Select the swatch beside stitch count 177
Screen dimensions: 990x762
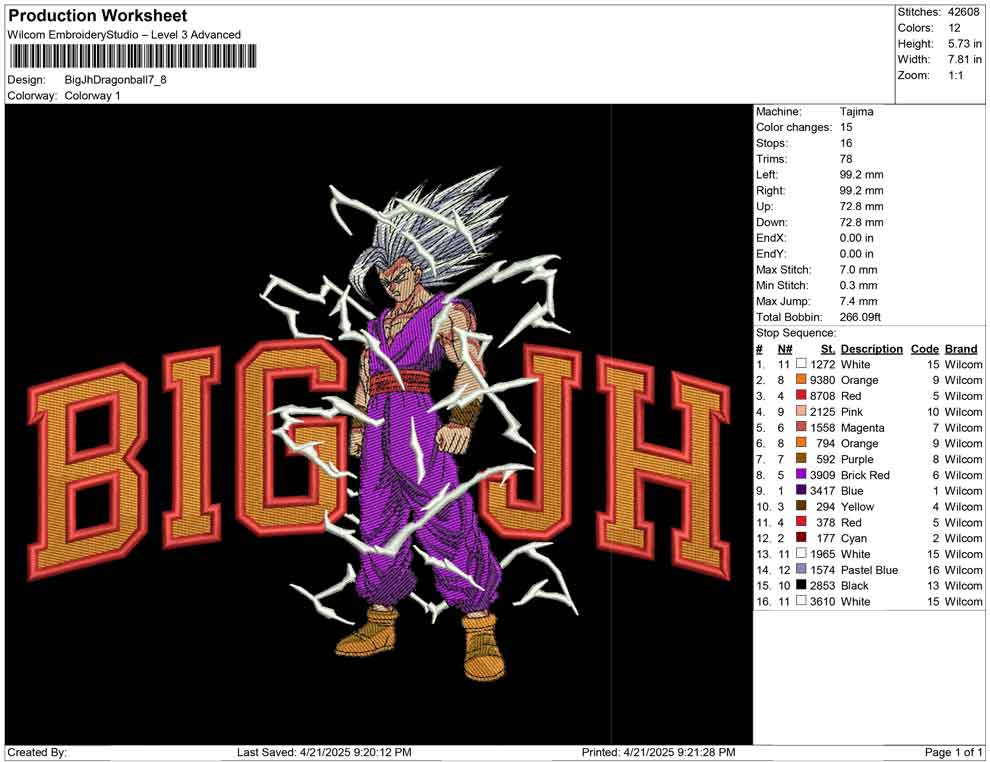click(x=801, y=537)
